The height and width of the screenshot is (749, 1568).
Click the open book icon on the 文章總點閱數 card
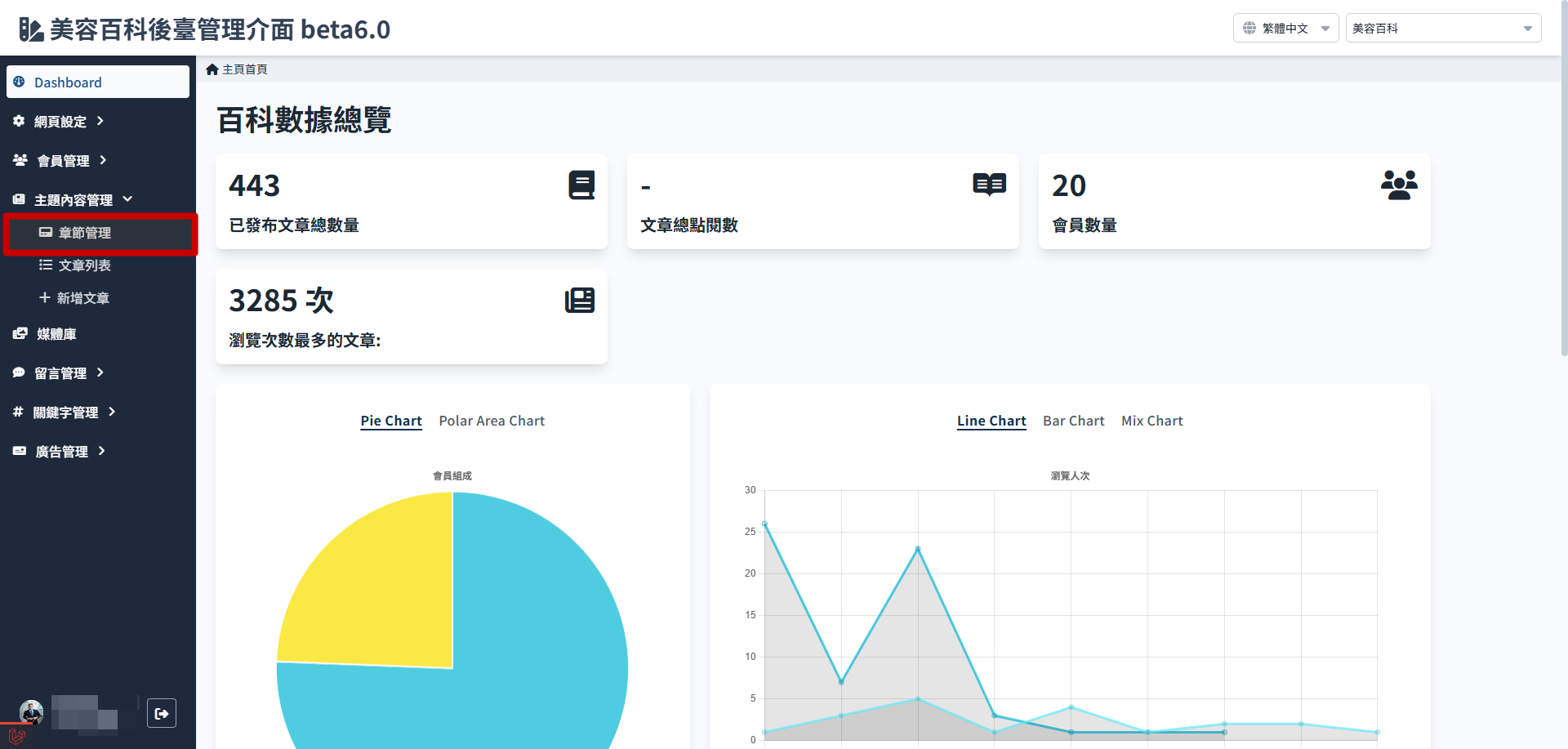(990, 185)
